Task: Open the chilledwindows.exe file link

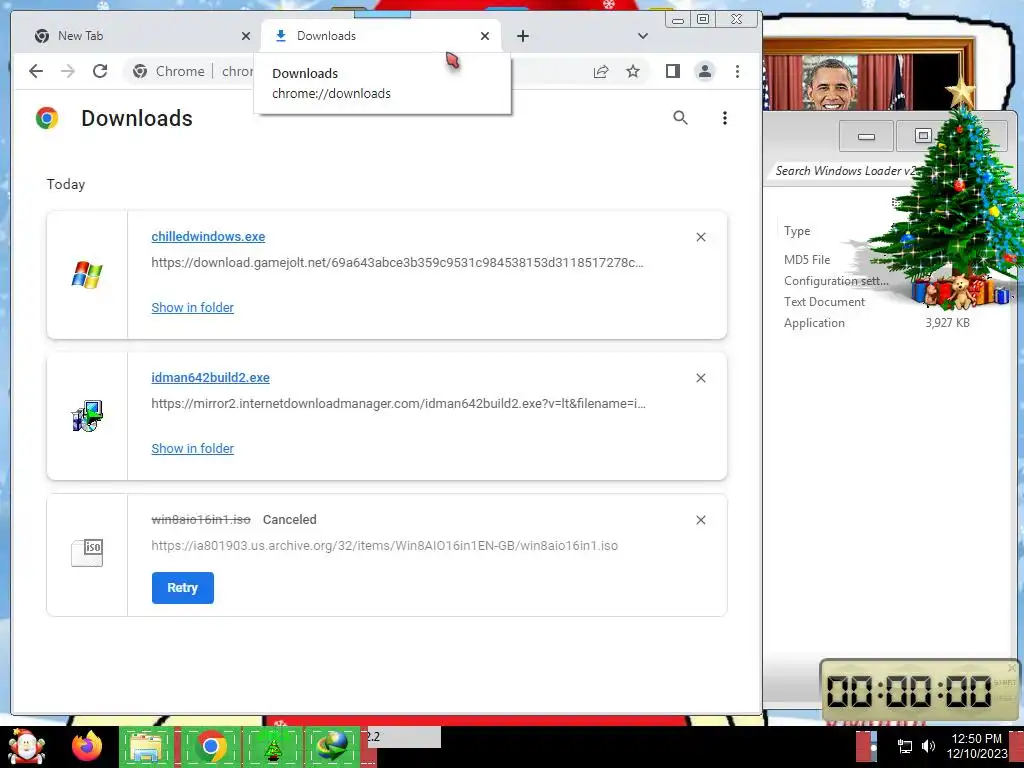Action: [208, 236]
